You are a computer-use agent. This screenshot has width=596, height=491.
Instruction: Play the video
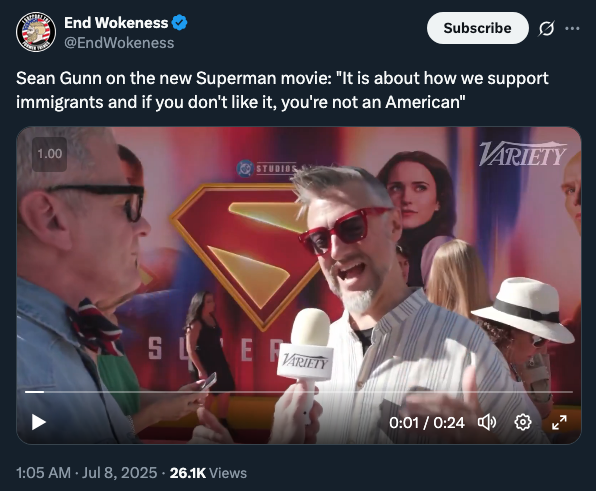click(x=38, y=422)
